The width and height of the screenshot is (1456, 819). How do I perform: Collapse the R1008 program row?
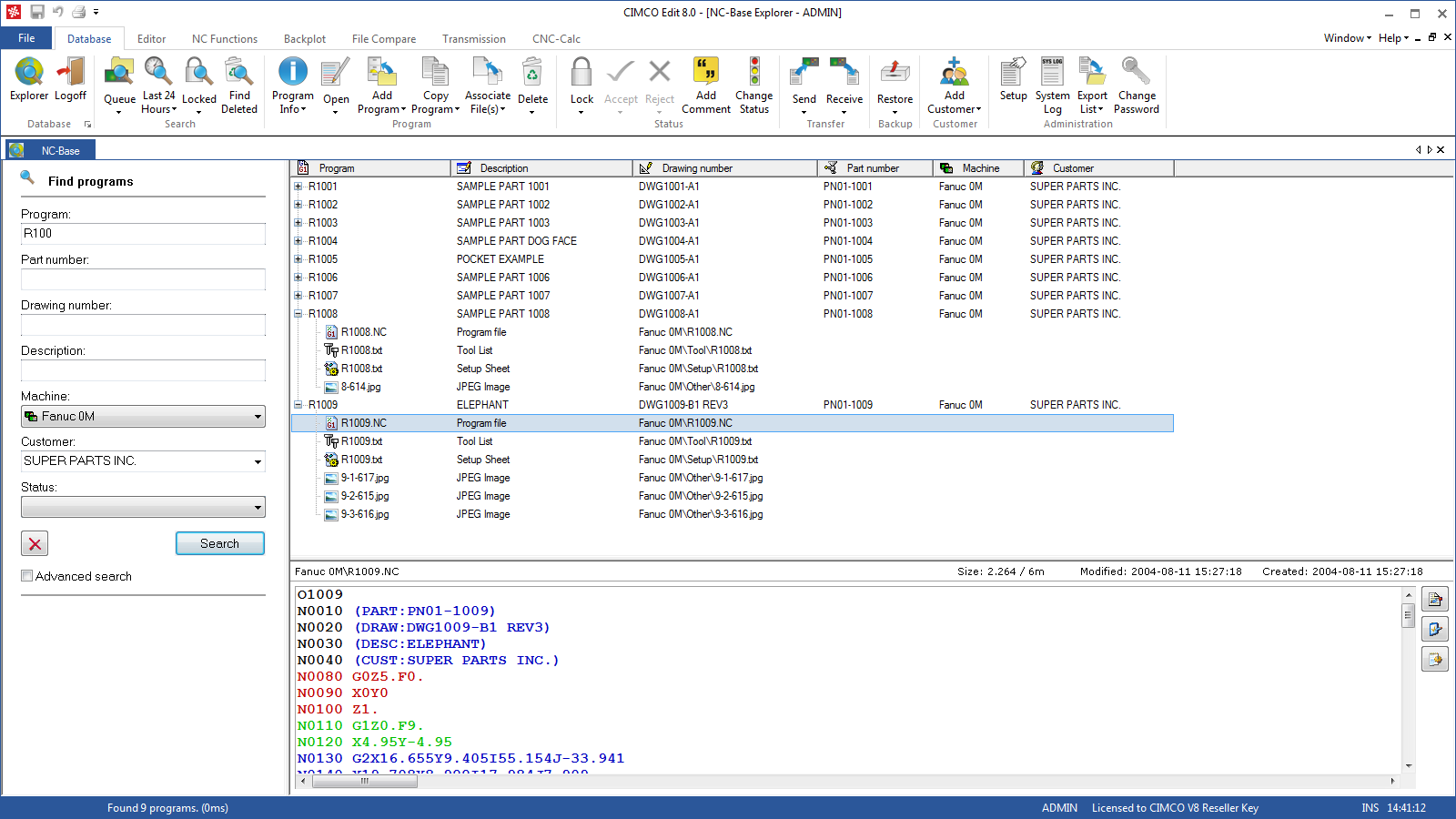[x=298, y=314]
